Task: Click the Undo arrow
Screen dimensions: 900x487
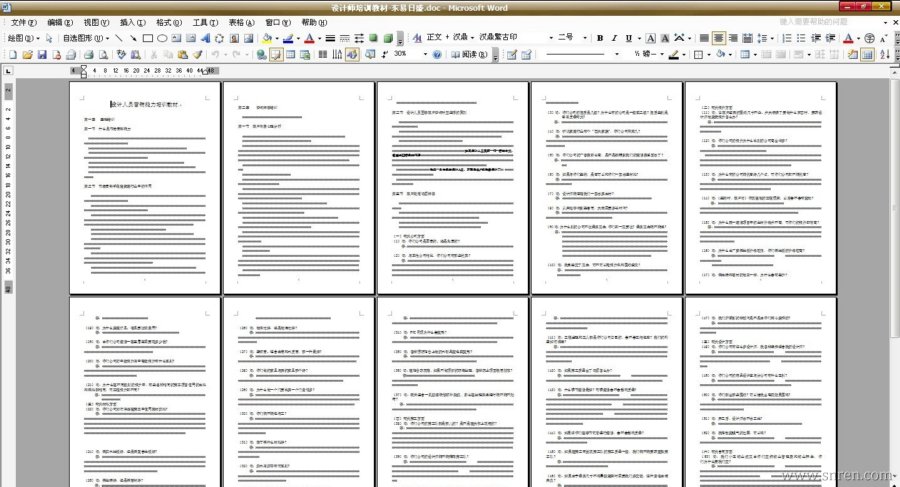Action: point(215,55)
